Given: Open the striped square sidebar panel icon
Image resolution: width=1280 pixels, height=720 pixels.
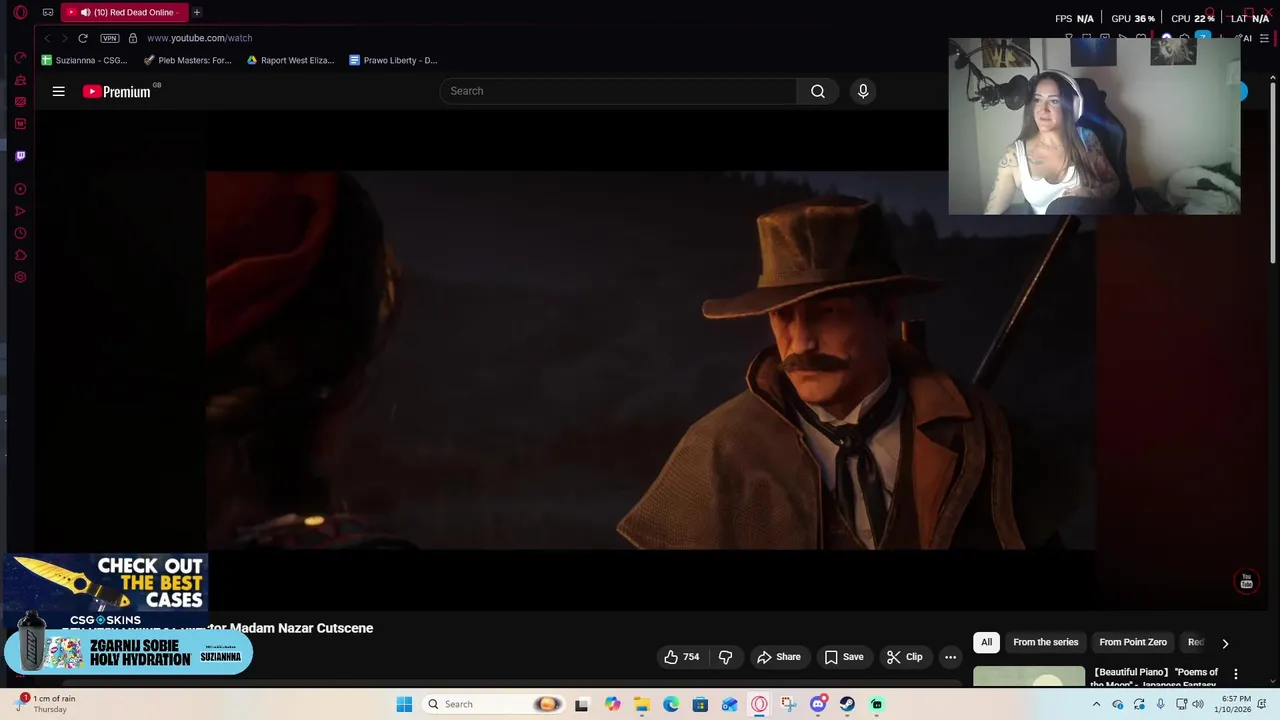Looking at the screenshot, I should pos(20,101).
